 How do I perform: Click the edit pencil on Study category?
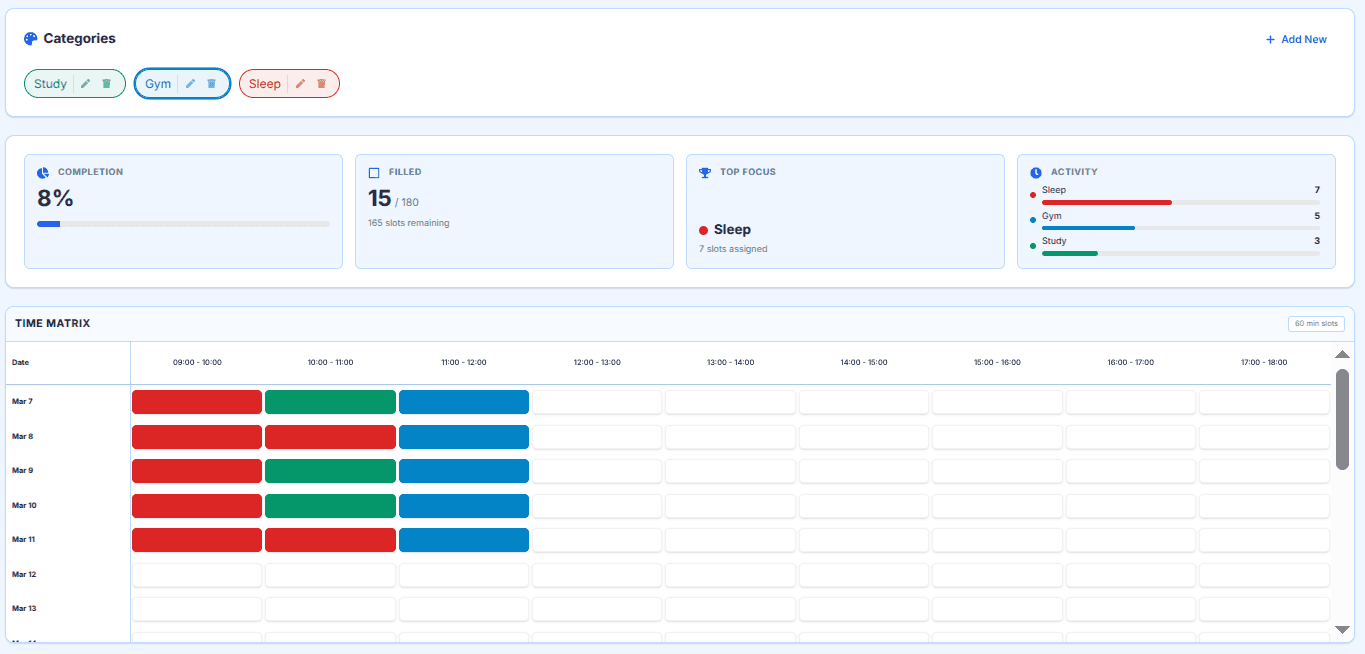tap(85, 84)
